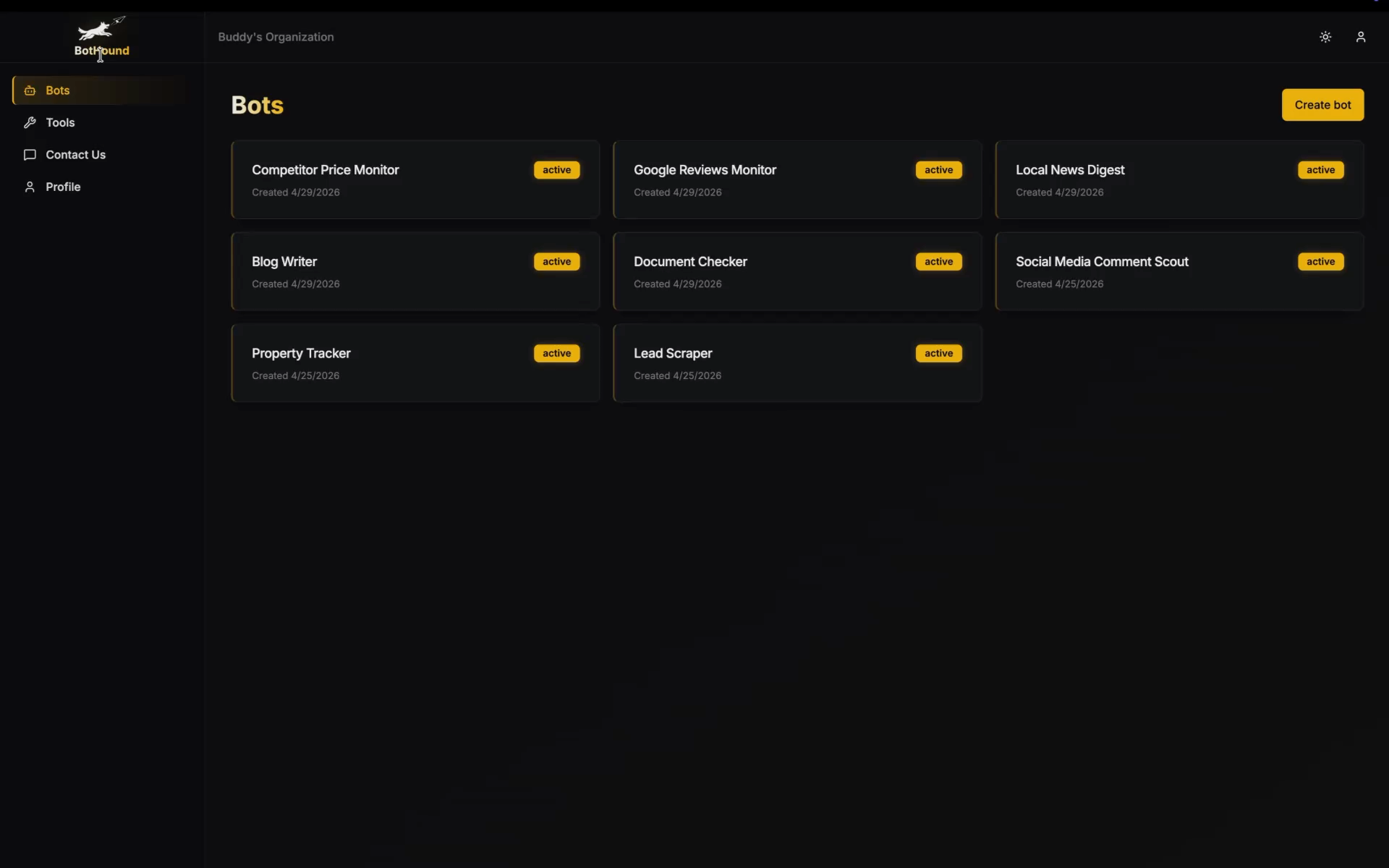The image size is (1389, 868).
Task: Open the user account icon
Action: 1361,37
